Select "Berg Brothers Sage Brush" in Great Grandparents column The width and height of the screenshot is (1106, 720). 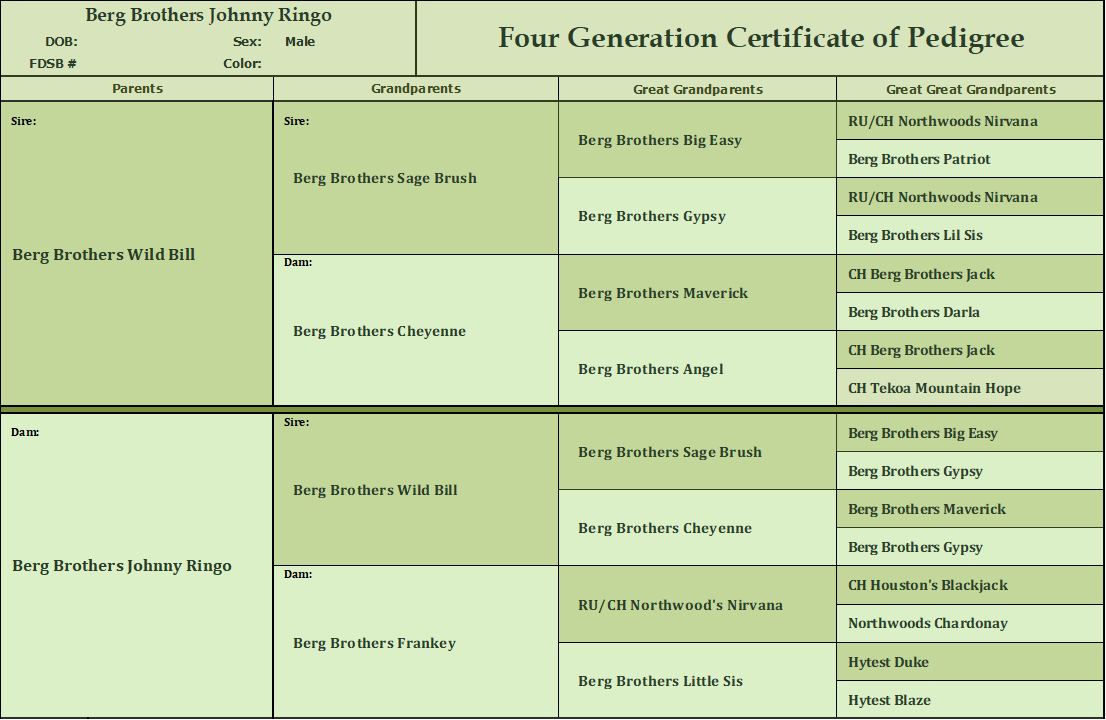click(x=670, y=452)
